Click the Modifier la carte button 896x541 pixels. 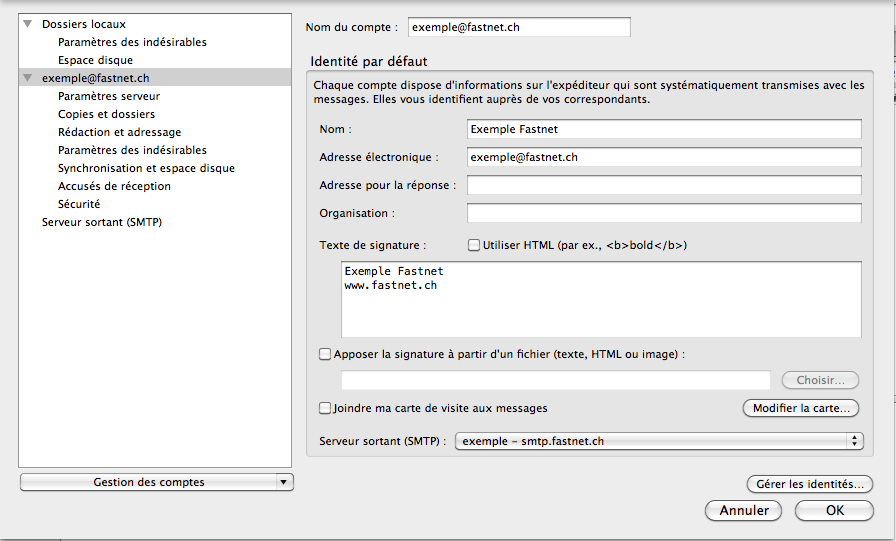point(801,408)
